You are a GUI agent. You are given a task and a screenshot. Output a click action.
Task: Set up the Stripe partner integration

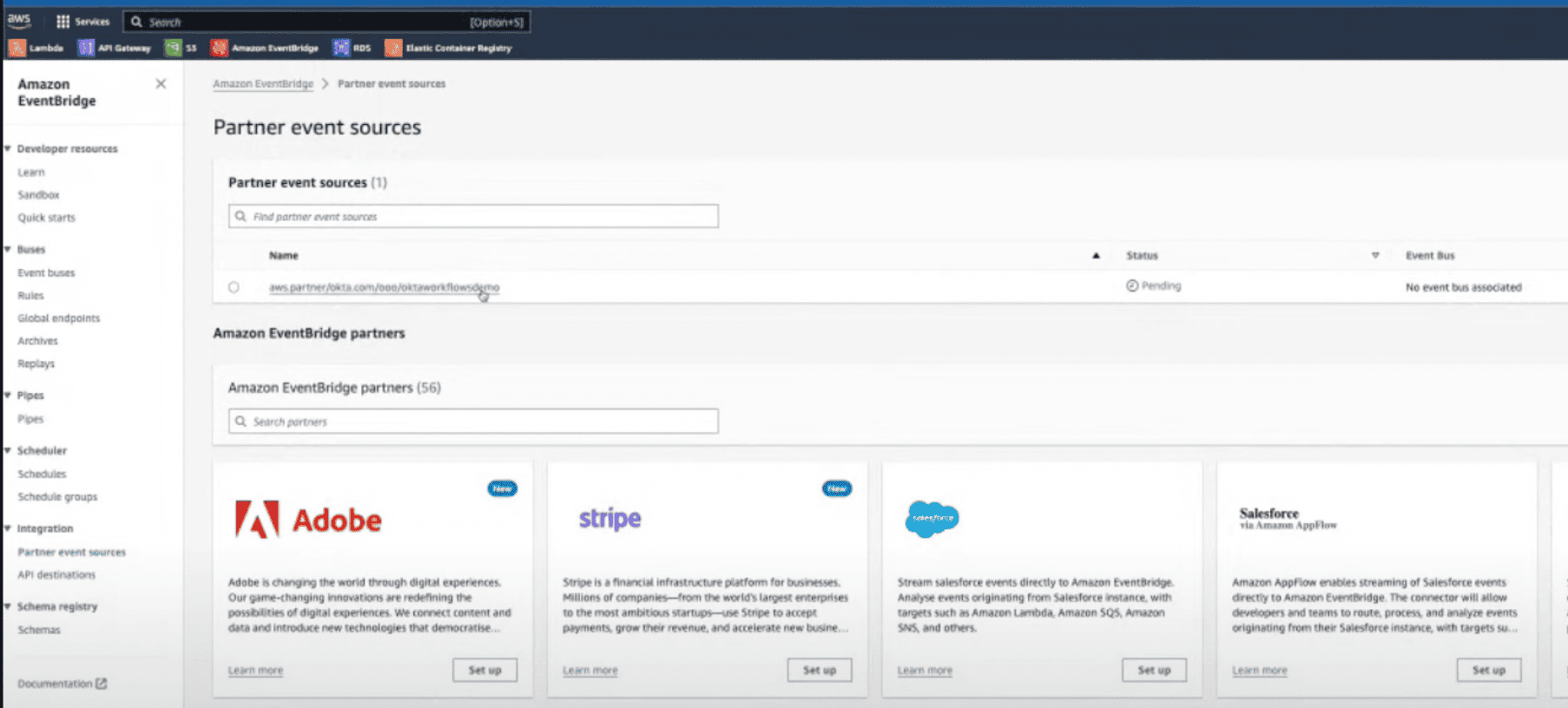coord(819,670)
